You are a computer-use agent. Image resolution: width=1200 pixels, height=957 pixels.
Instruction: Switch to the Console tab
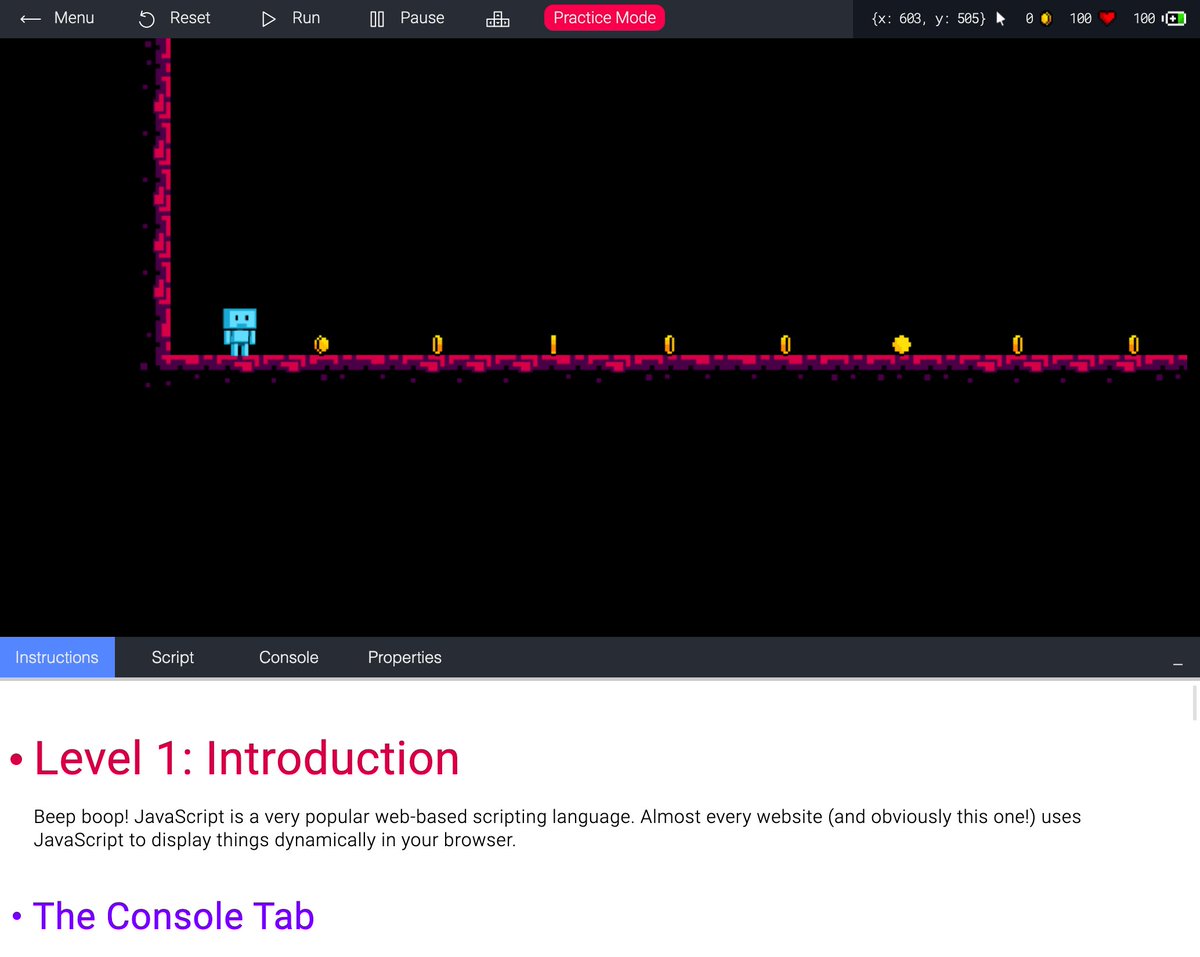(289, 657)
